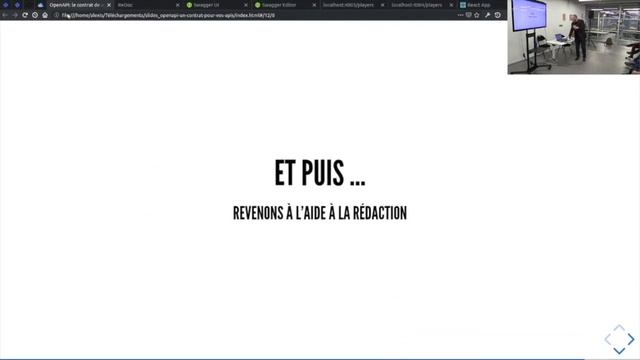Click the Pocket save icon
This screenshot has width=640, height=360.
tap(469, 15)
